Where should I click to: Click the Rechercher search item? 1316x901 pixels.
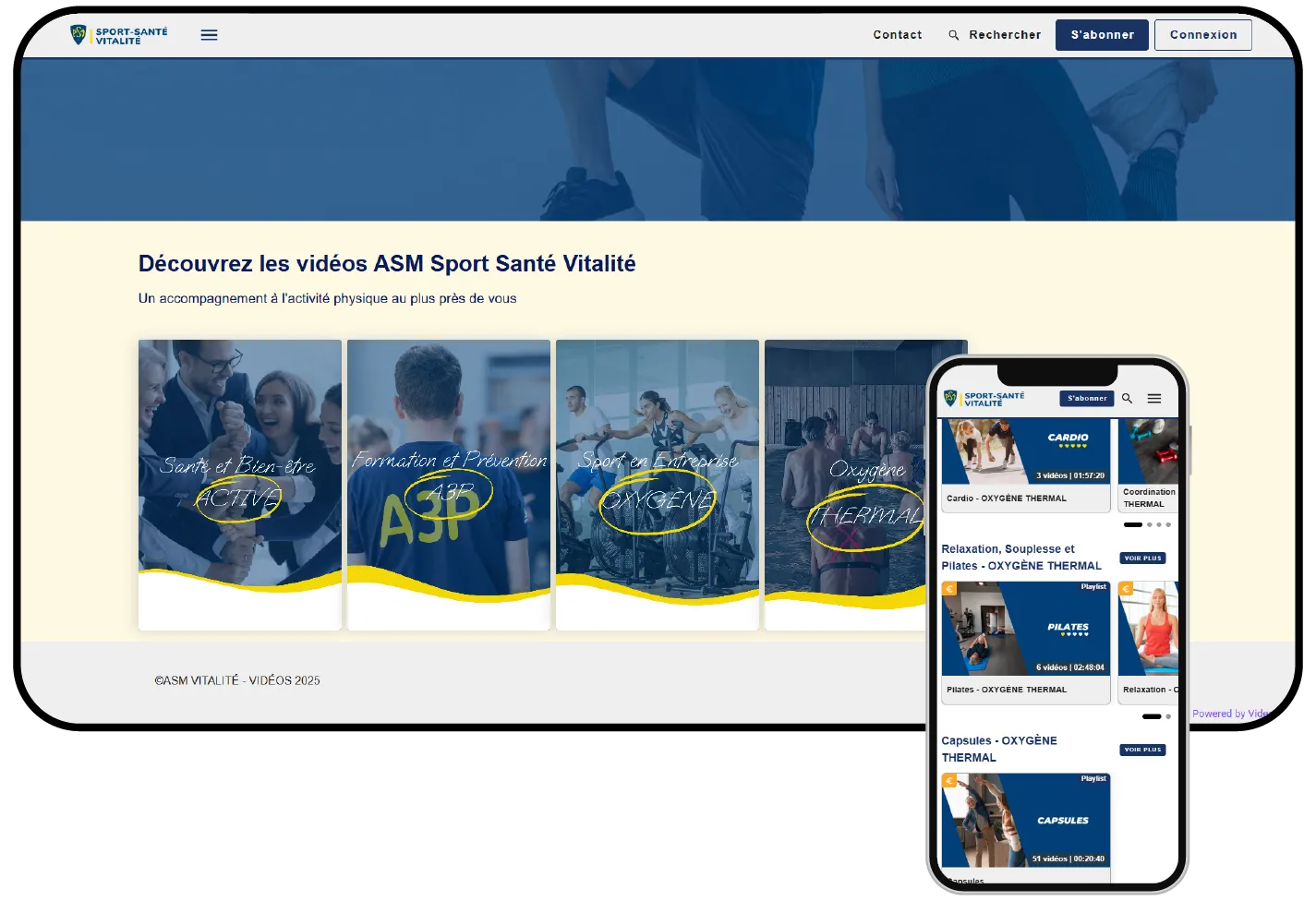coord(995,35)
